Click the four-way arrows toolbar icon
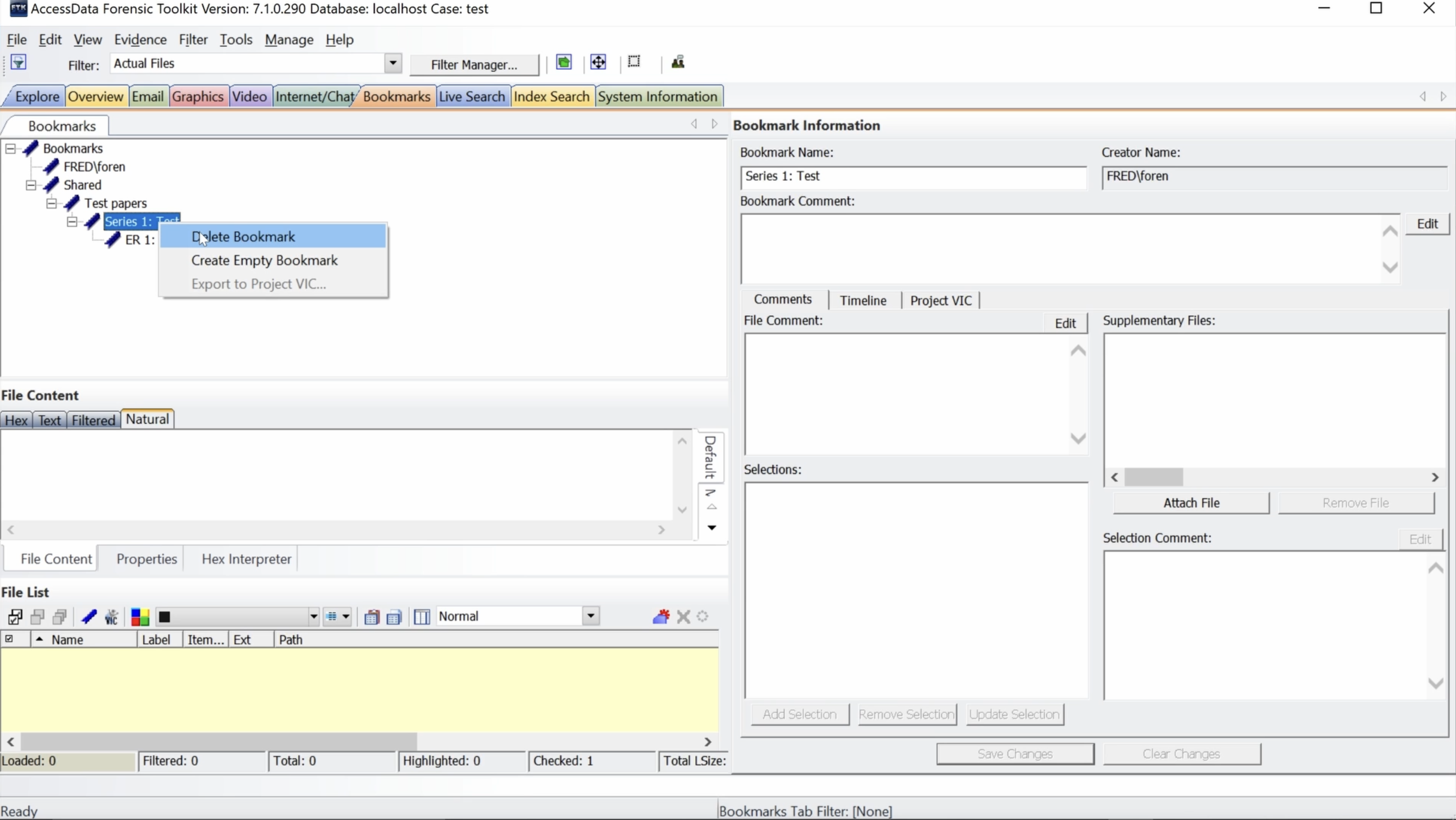Screen dimensions: 1456x820 point(598,62)
